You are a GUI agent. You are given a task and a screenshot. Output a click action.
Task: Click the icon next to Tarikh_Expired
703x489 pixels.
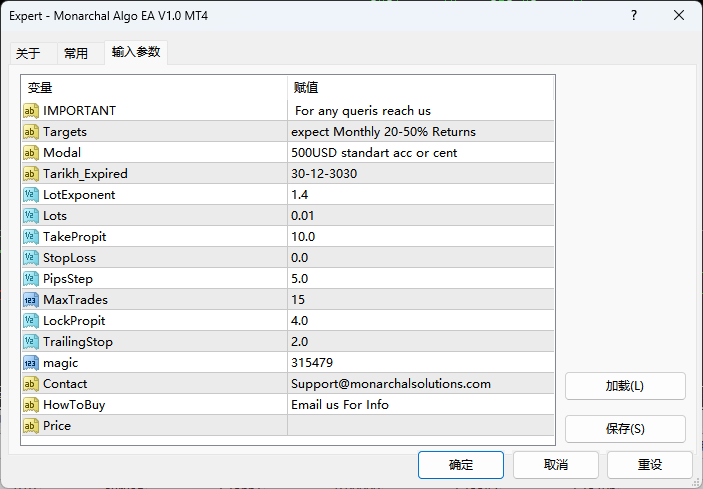31,174
